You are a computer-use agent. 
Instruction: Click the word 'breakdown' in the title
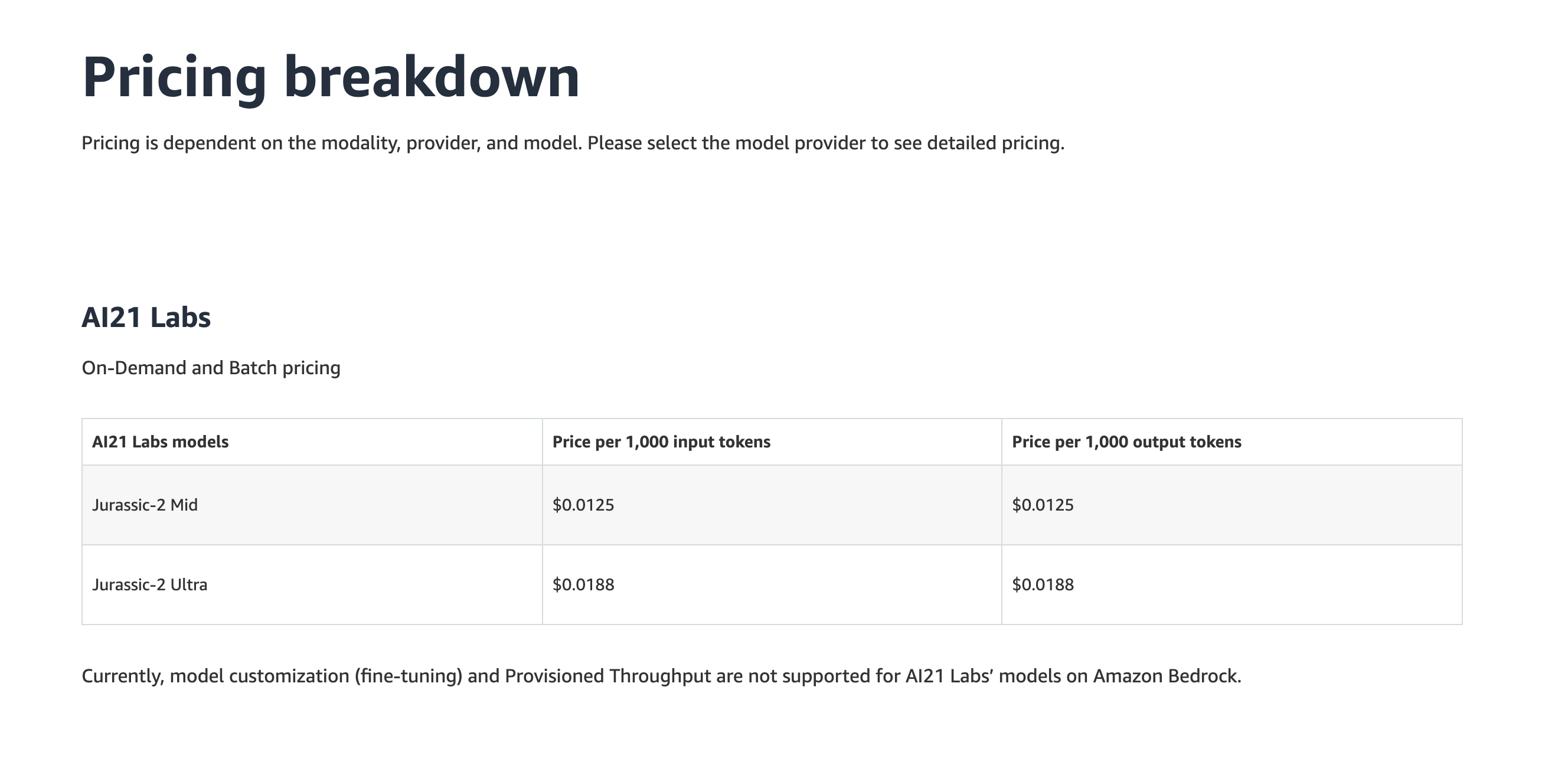coord(432,77)
